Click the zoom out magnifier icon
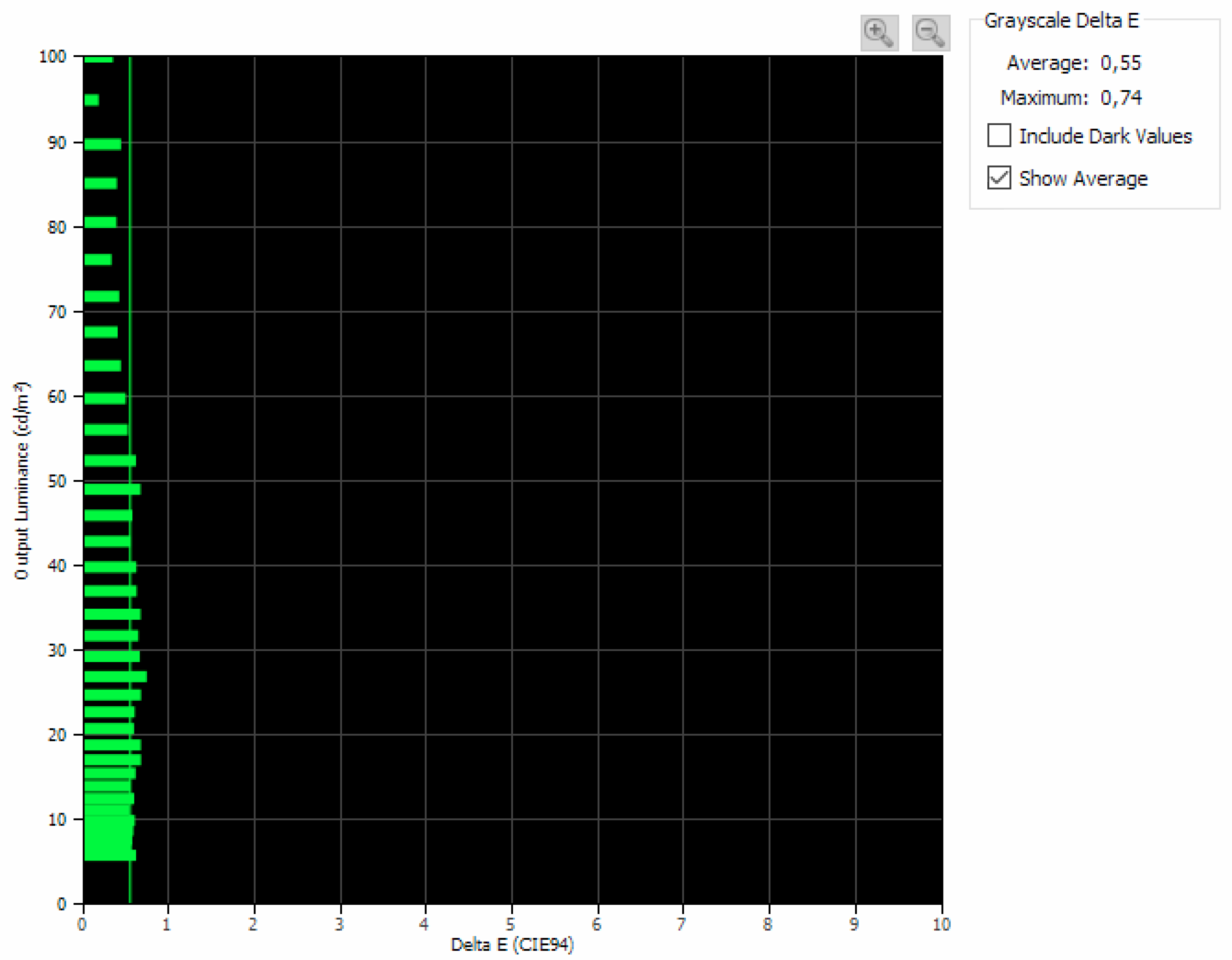Viewport: 1232px width, 960px height. tap(930, 33)
